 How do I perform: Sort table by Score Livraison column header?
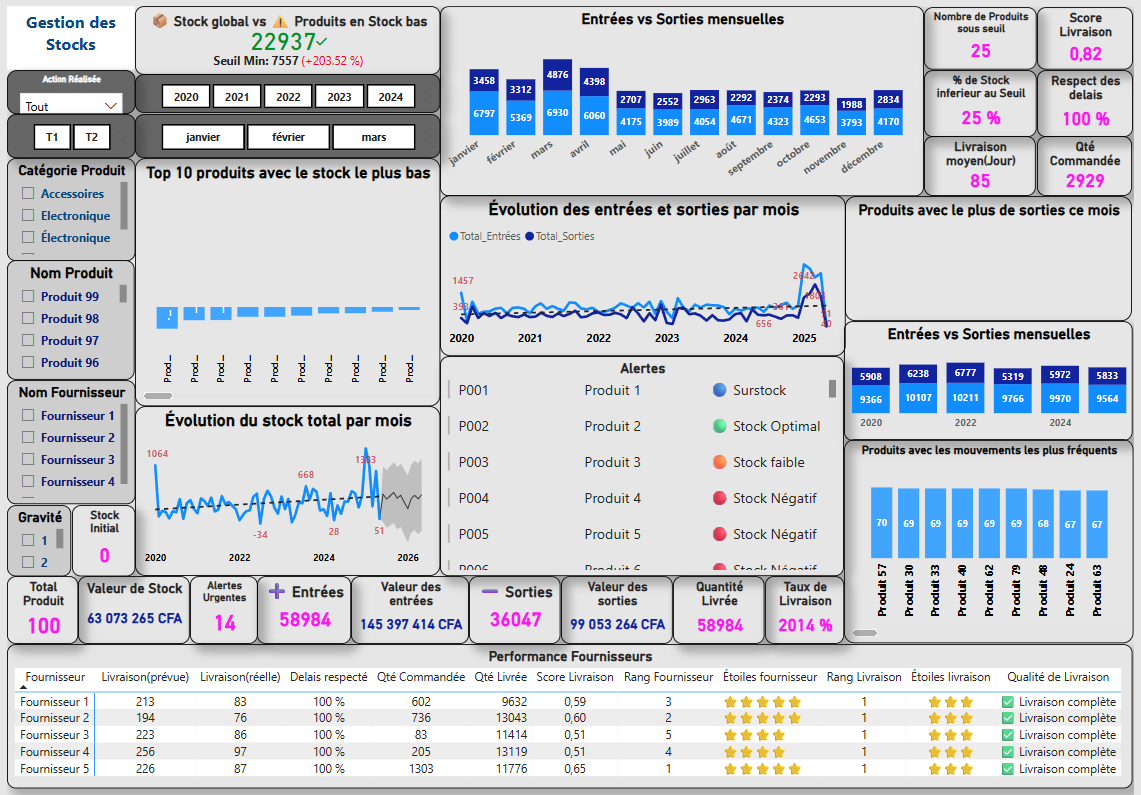tap(573, 677)
